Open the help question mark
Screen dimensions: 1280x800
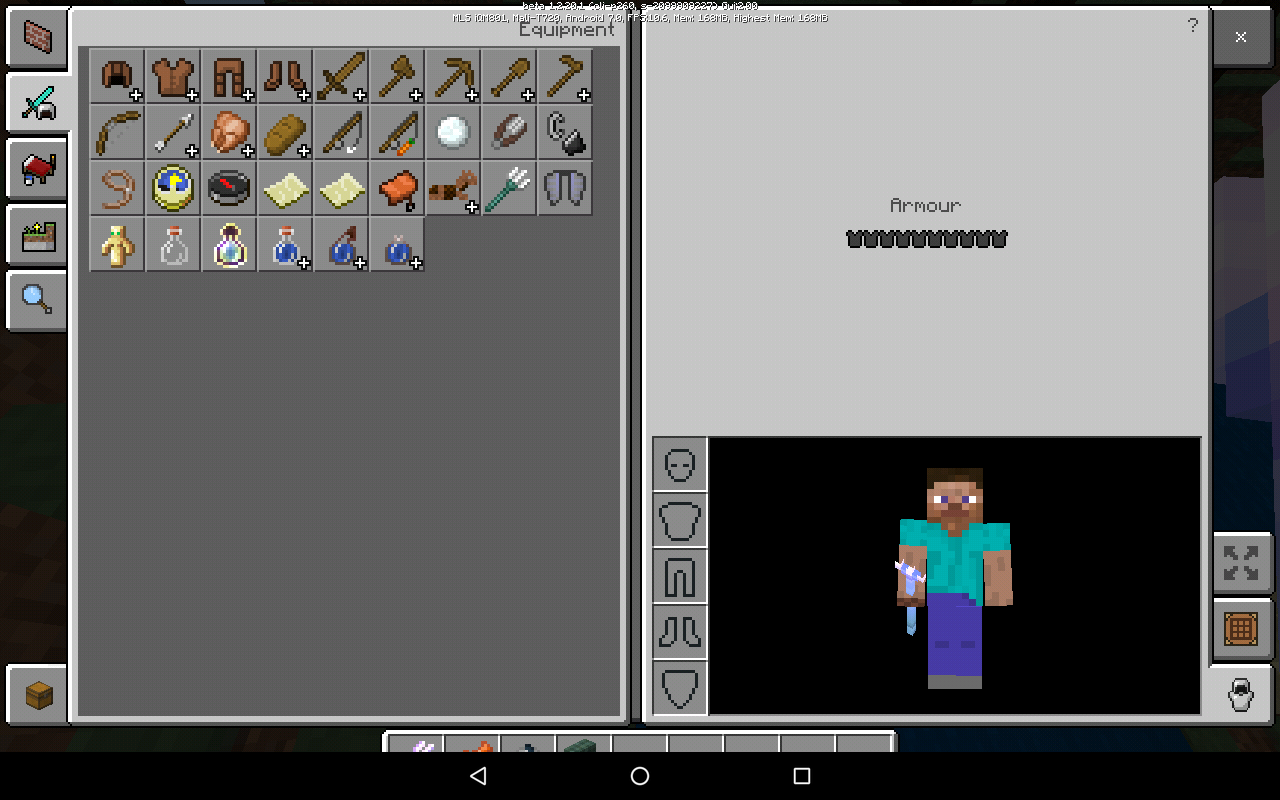coord(1192,25)
